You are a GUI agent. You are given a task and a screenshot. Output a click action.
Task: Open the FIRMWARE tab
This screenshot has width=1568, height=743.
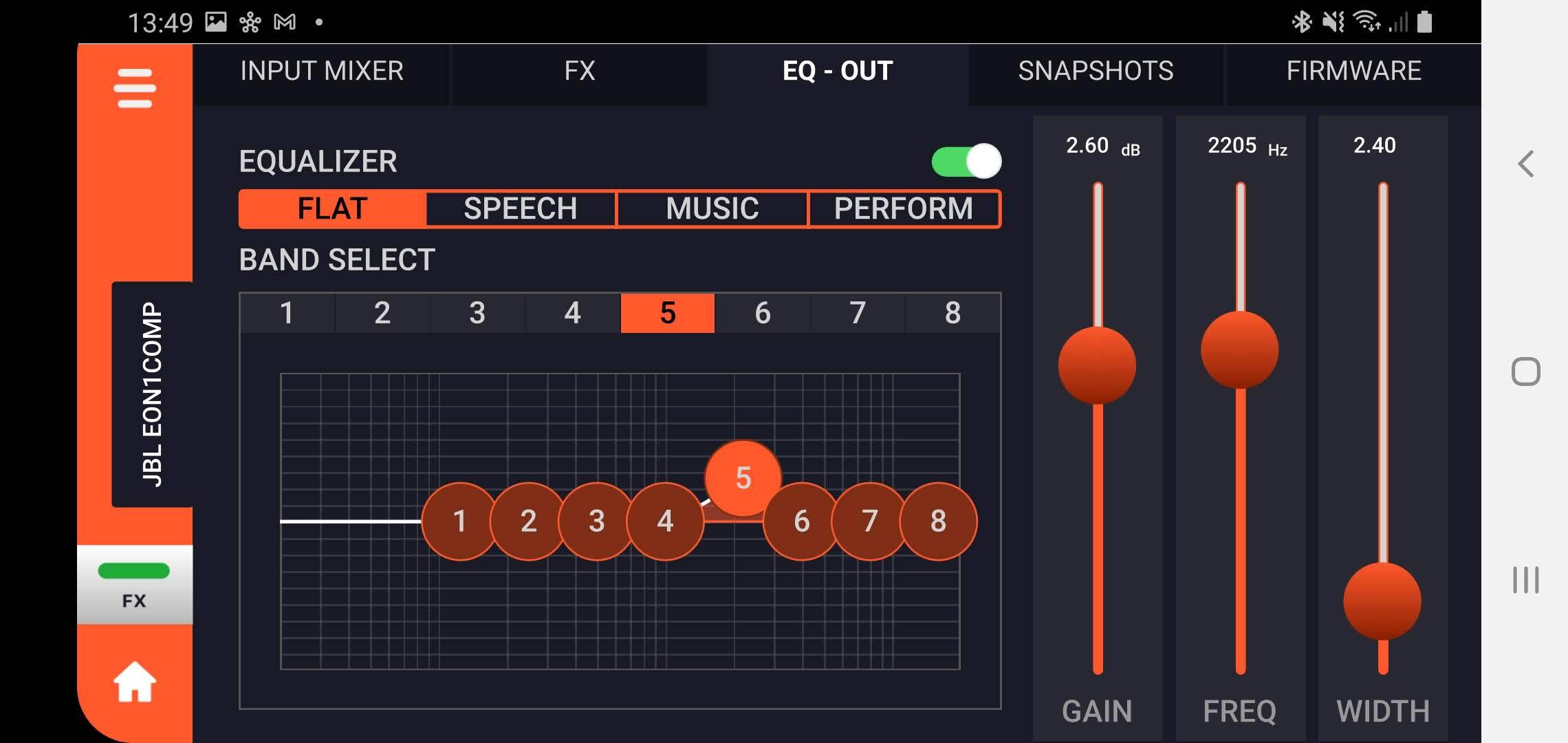1353,72
